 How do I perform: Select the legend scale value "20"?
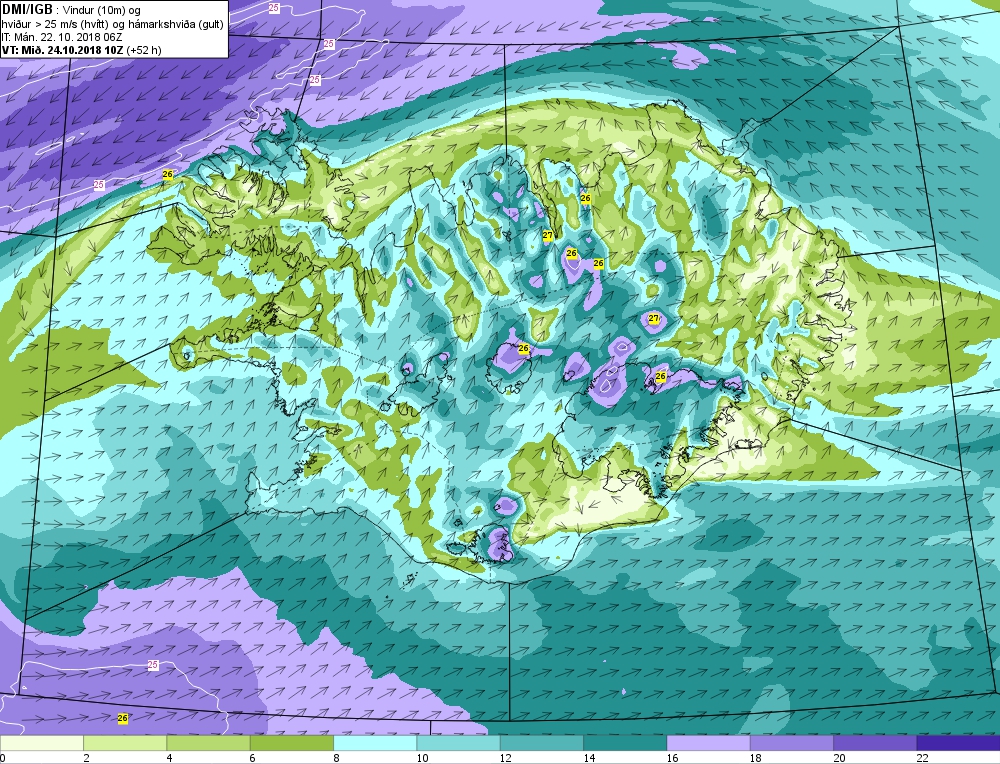point(839,758)
